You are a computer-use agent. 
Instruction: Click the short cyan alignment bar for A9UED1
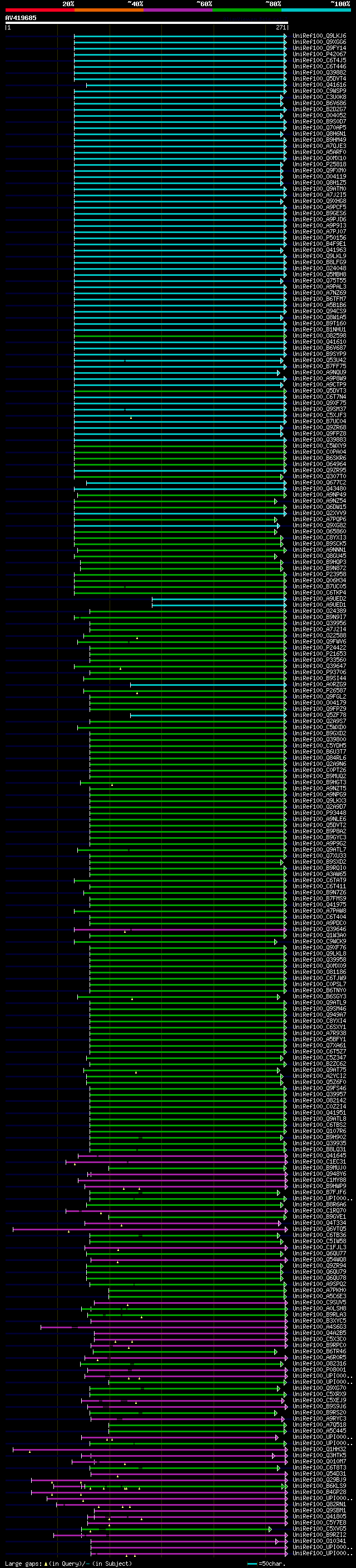219,605
